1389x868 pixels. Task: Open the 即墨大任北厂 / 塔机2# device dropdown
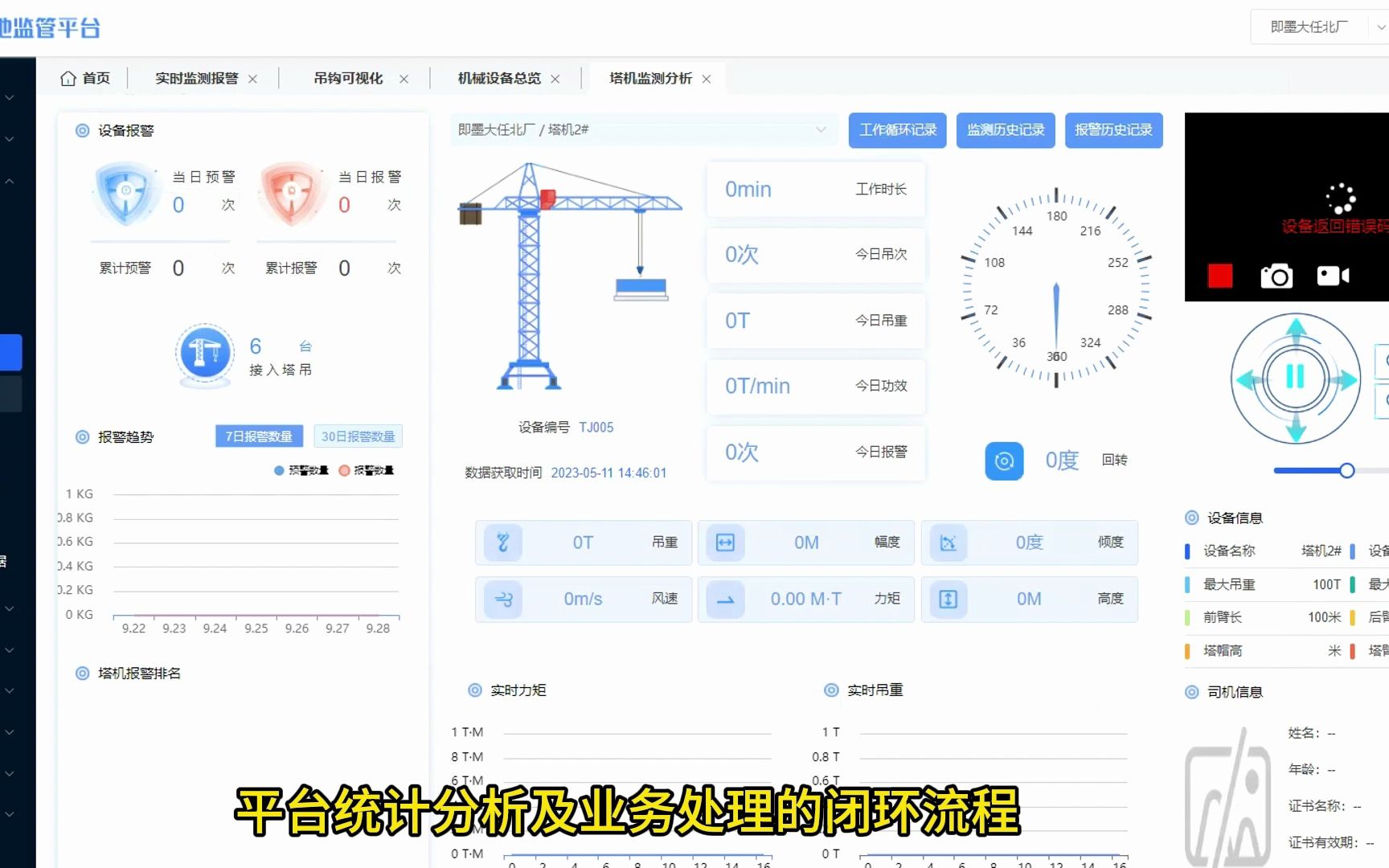pos(643,129)
